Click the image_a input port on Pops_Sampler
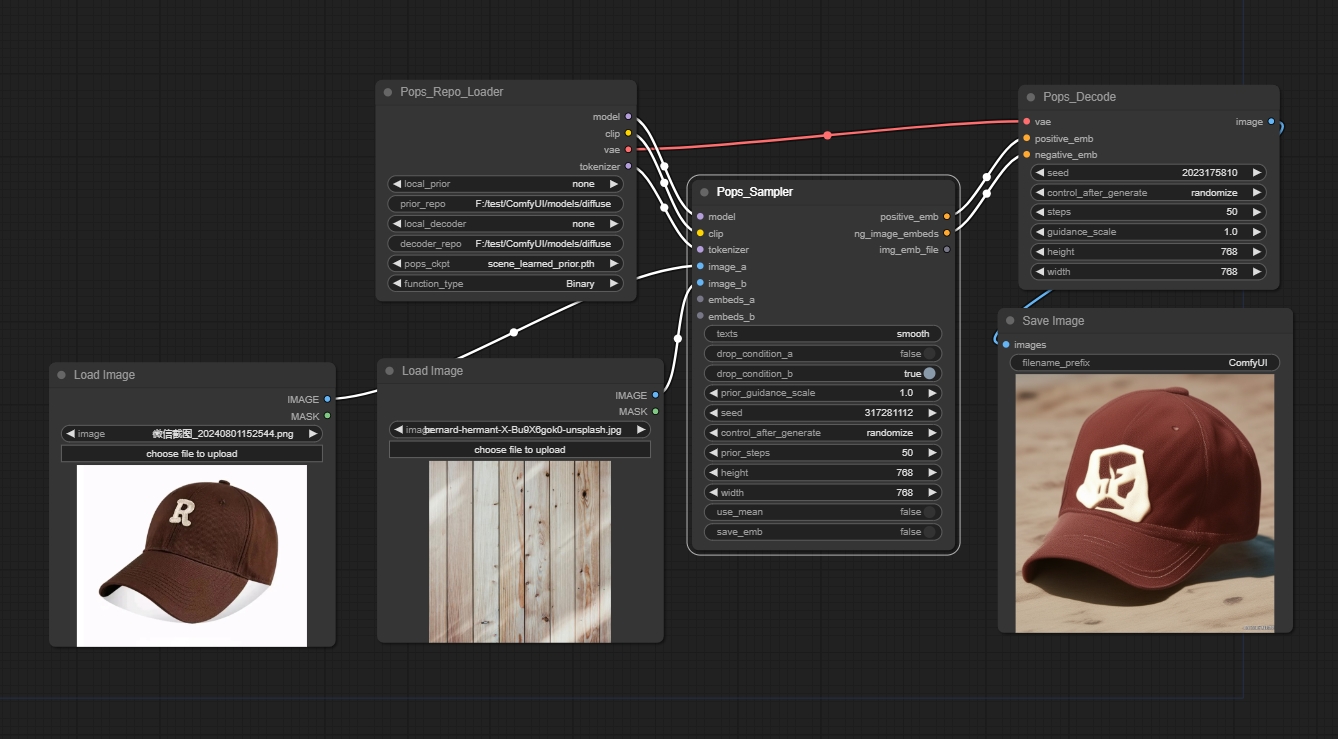Image resolution: width=1338 pixels, height=739 pixels. (700, 266)
